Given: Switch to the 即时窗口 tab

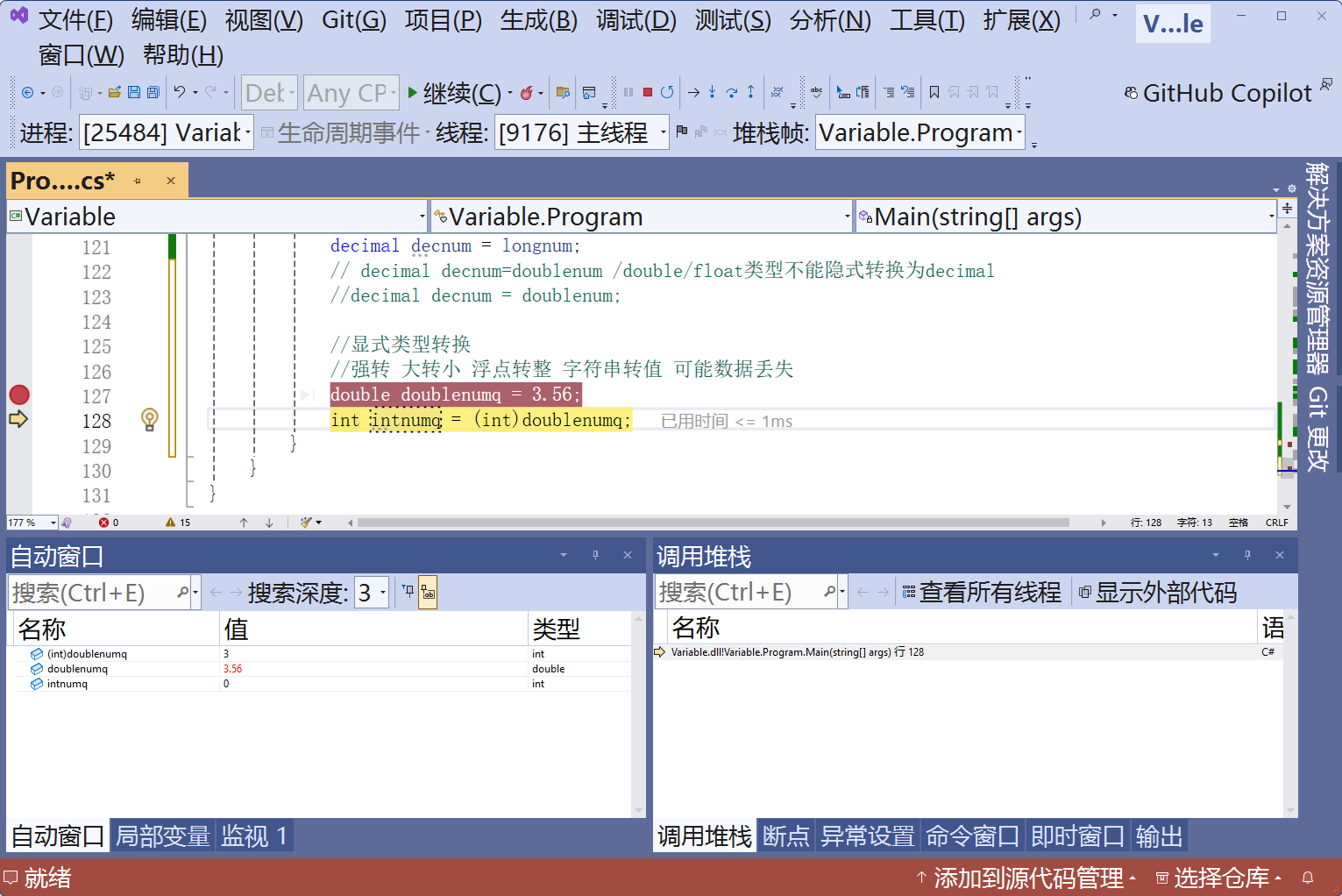Looking at the screenshot, I should pyautogui.click(x=1077, y=836).
